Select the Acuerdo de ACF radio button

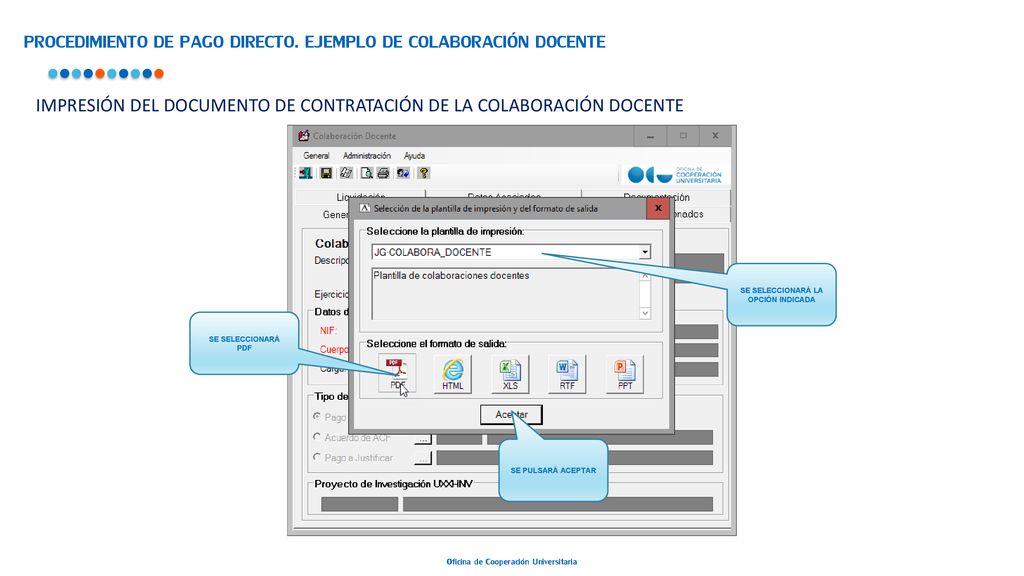pyautogui.click(x=317, y=437)
